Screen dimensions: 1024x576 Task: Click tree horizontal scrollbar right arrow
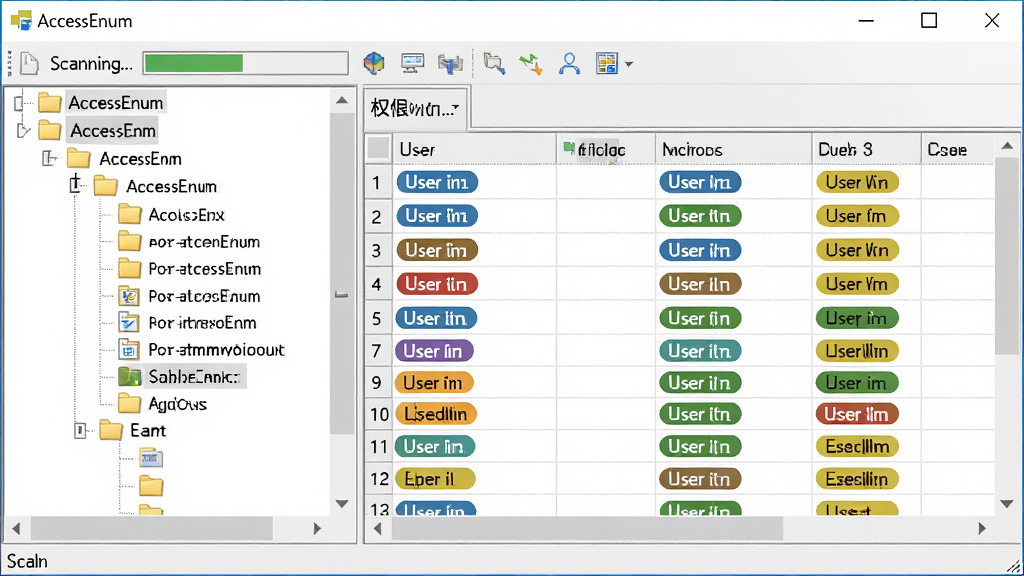pyautogui.click(x=317, y=528)
